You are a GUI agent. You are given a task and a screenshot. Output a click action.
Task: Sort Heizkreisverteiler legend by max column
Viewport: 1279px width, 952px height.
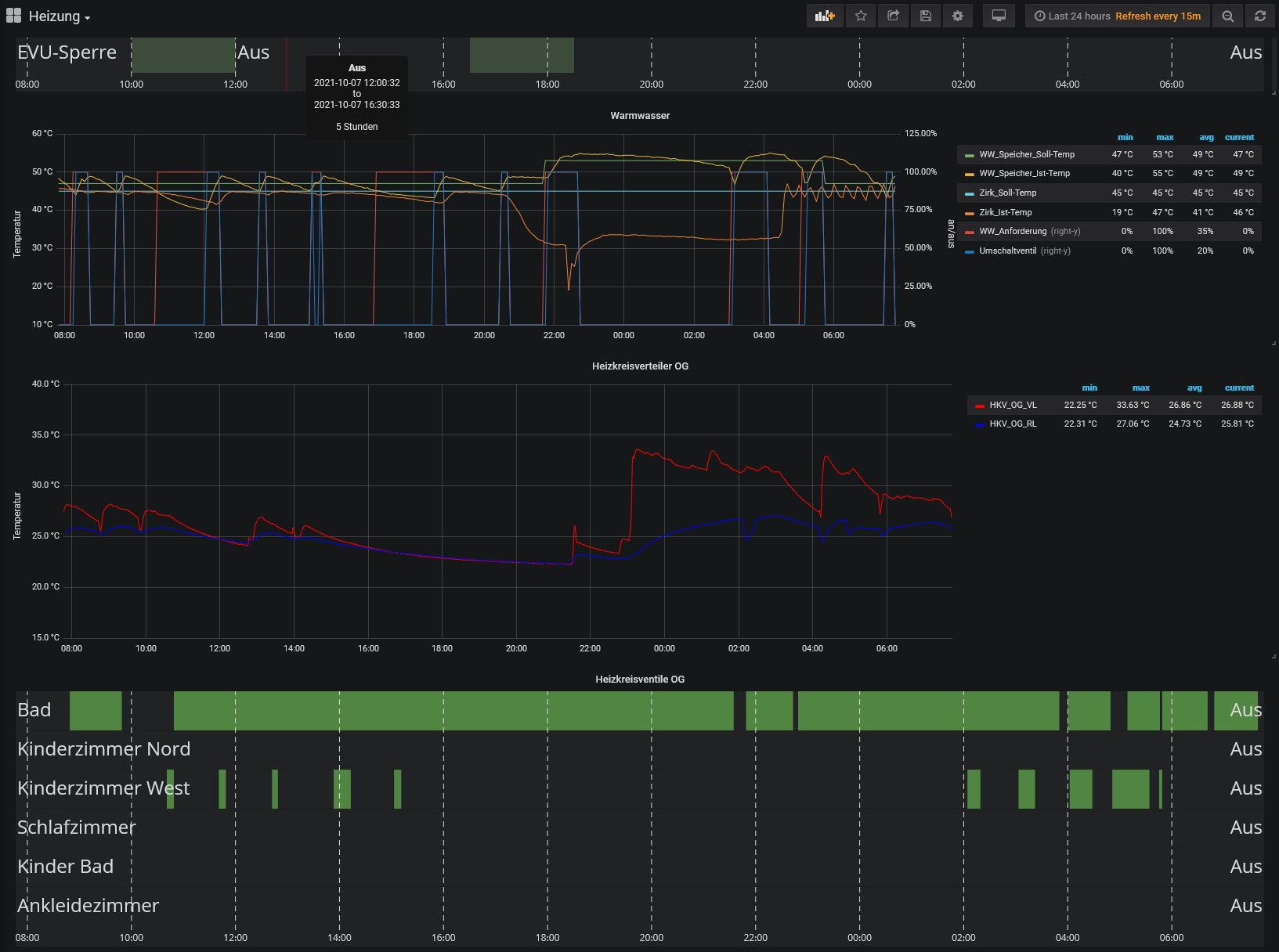[1140, 388]
